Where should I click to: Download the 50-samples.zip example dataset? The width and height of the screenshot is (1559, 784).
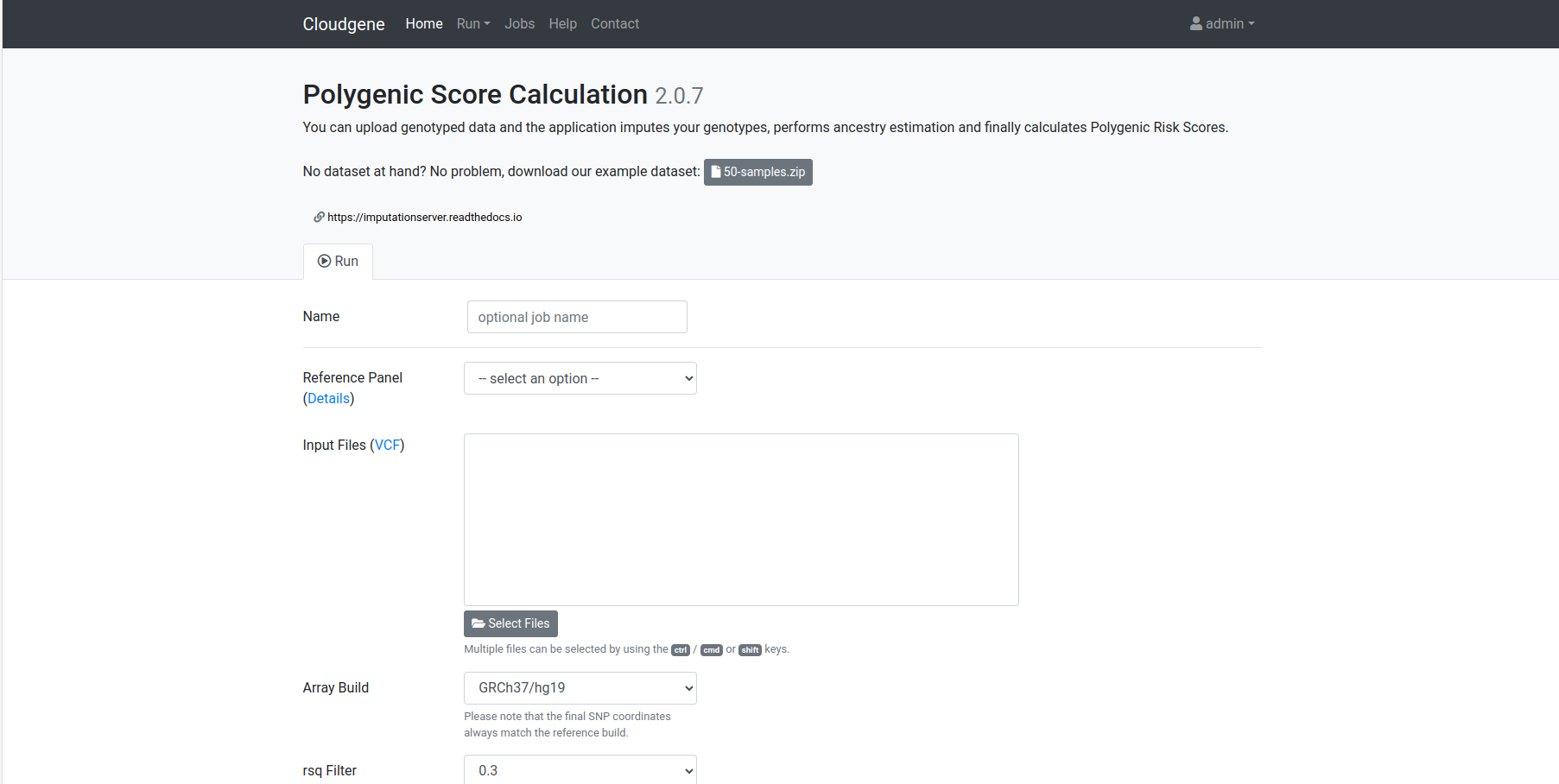point(758,172)
